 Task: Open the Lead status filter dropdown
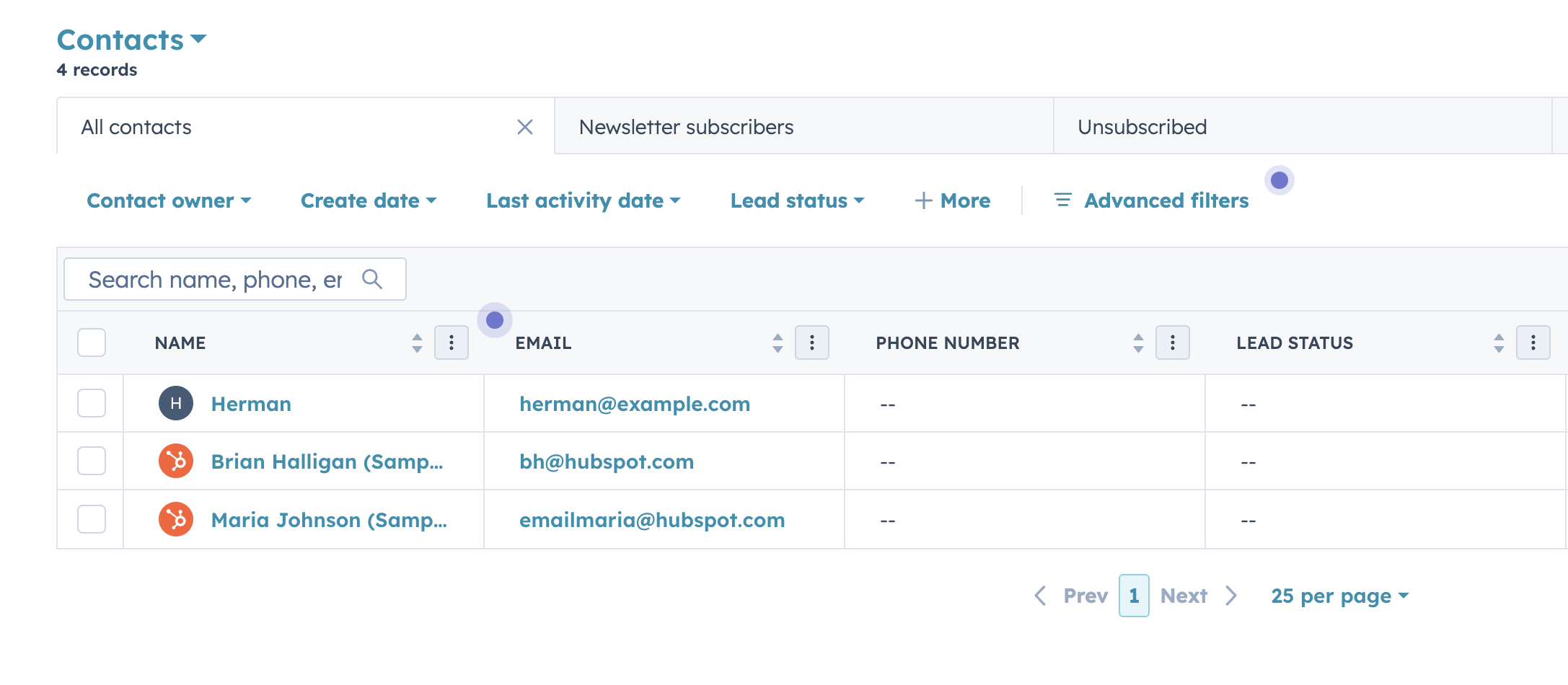pyautogui.click(x=797, y=200)
